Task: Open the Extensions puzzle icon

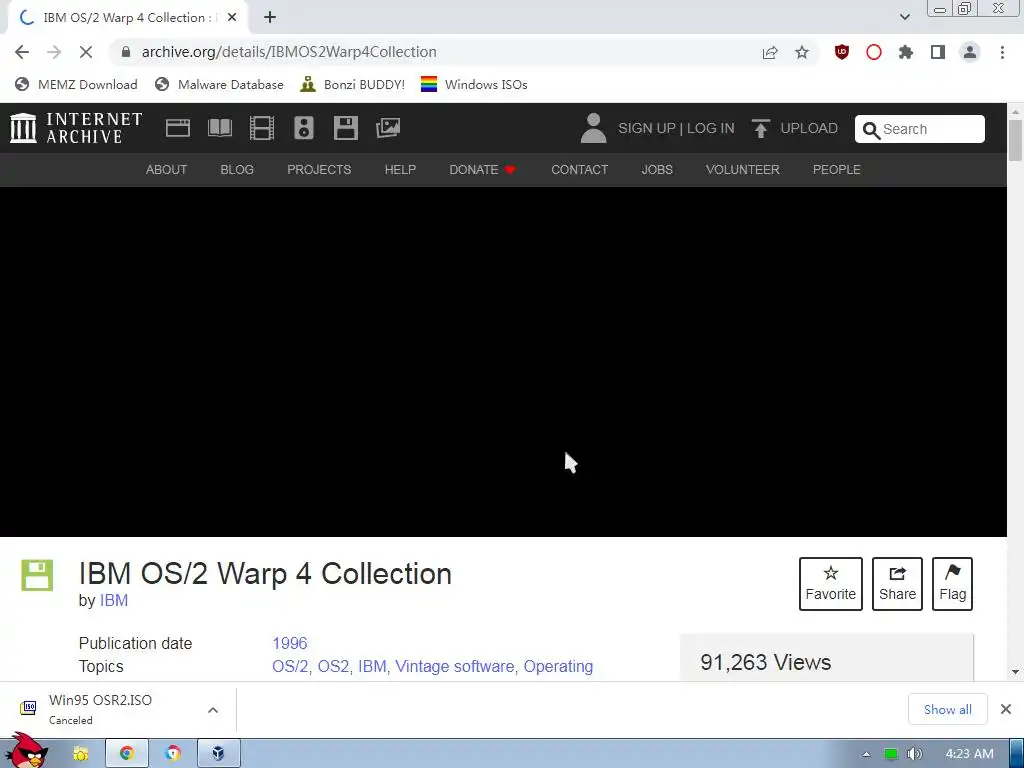Action: click(x=906, y=52)
